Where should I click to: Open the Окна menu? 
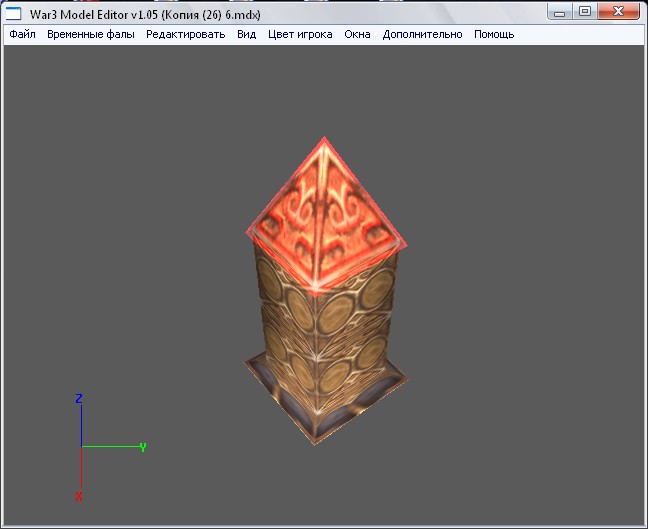click(x=357, y=34)
